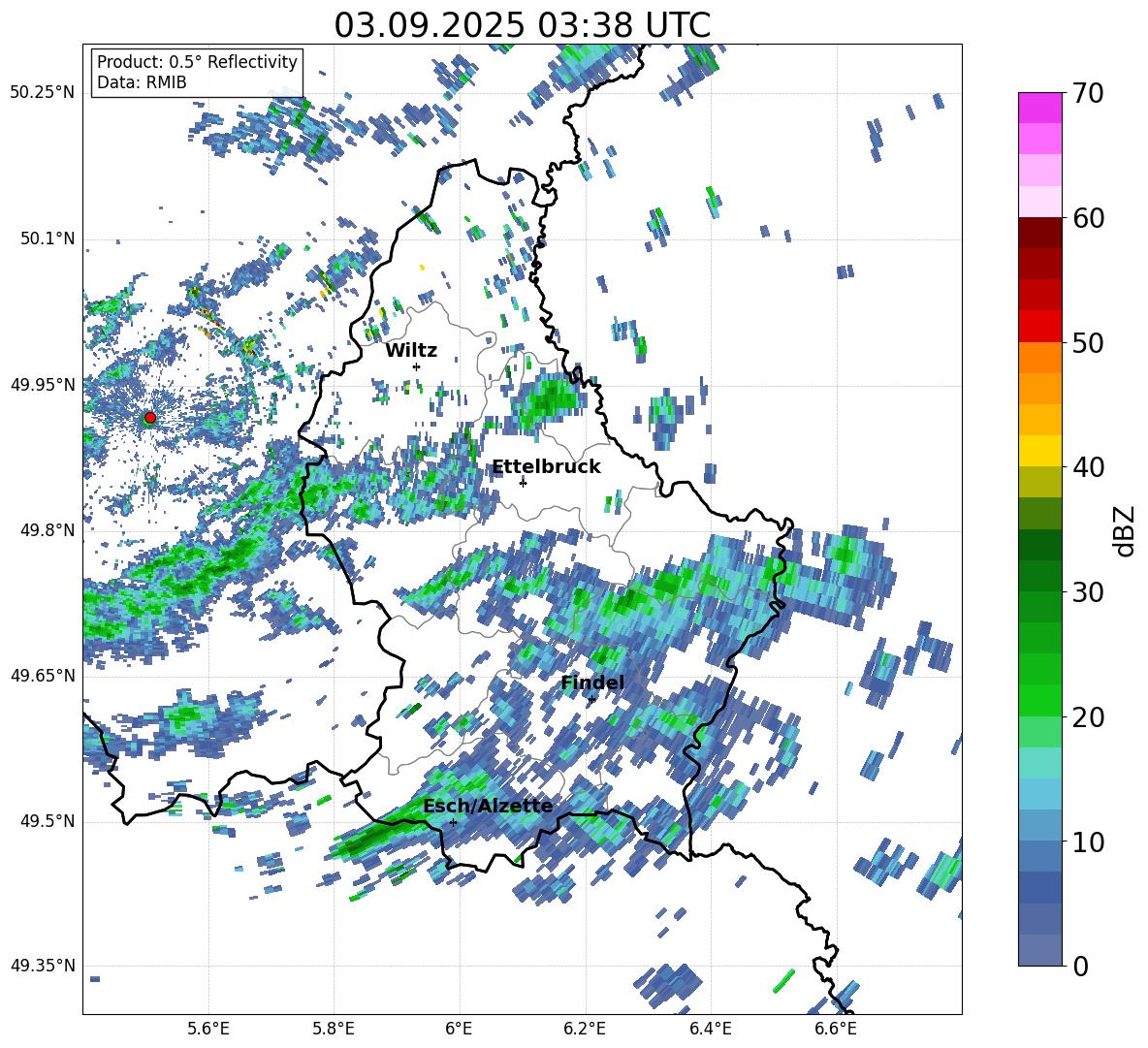Click the 6.4°E longitude label
1148x1048 pixels.
pos(710,1029)
